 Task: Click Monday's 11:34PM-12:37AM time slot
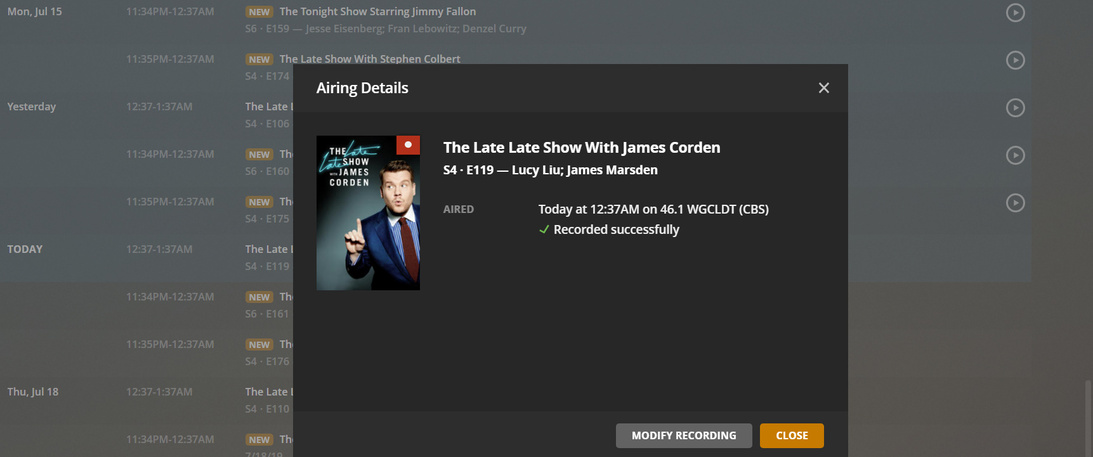170,12
